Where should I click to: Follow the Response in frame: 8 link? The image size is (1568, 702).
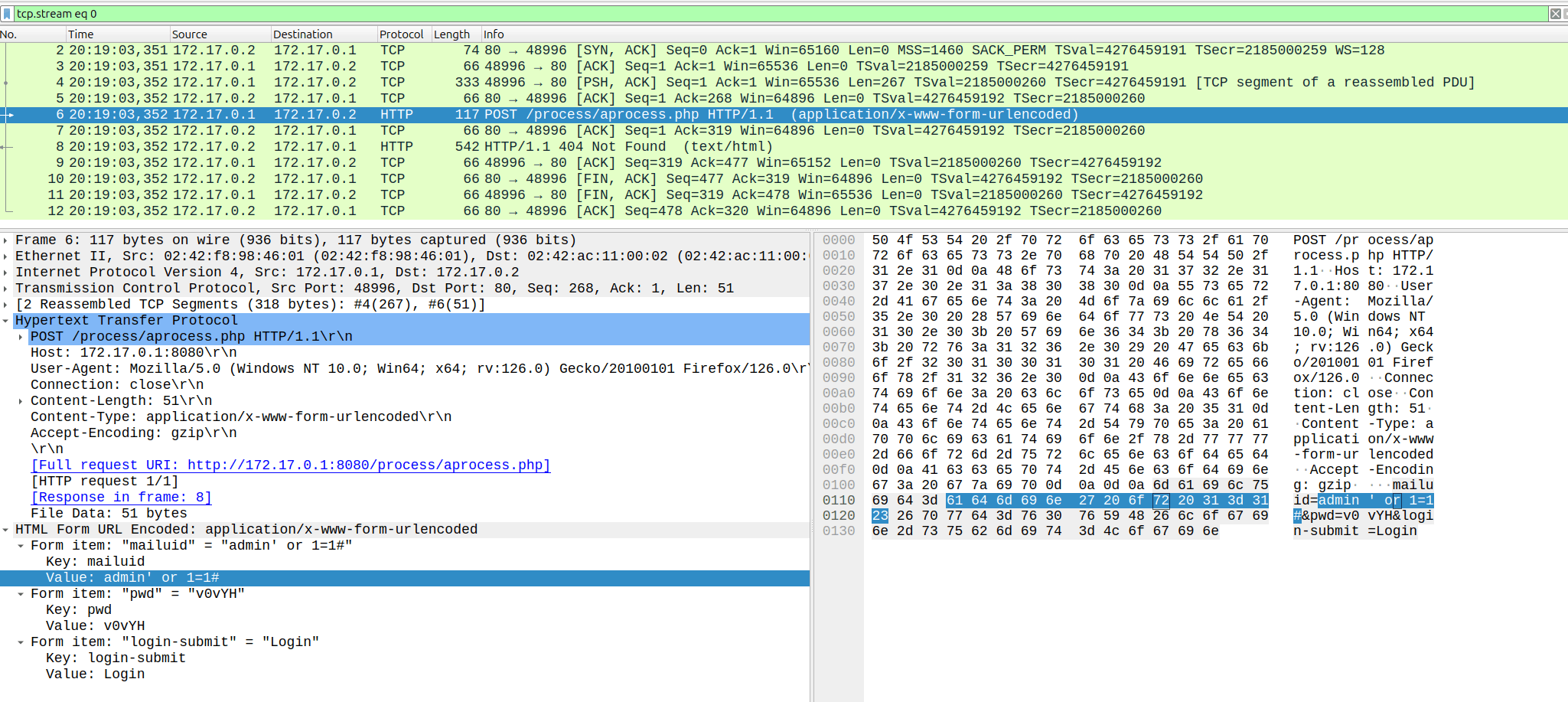[121, 498]
